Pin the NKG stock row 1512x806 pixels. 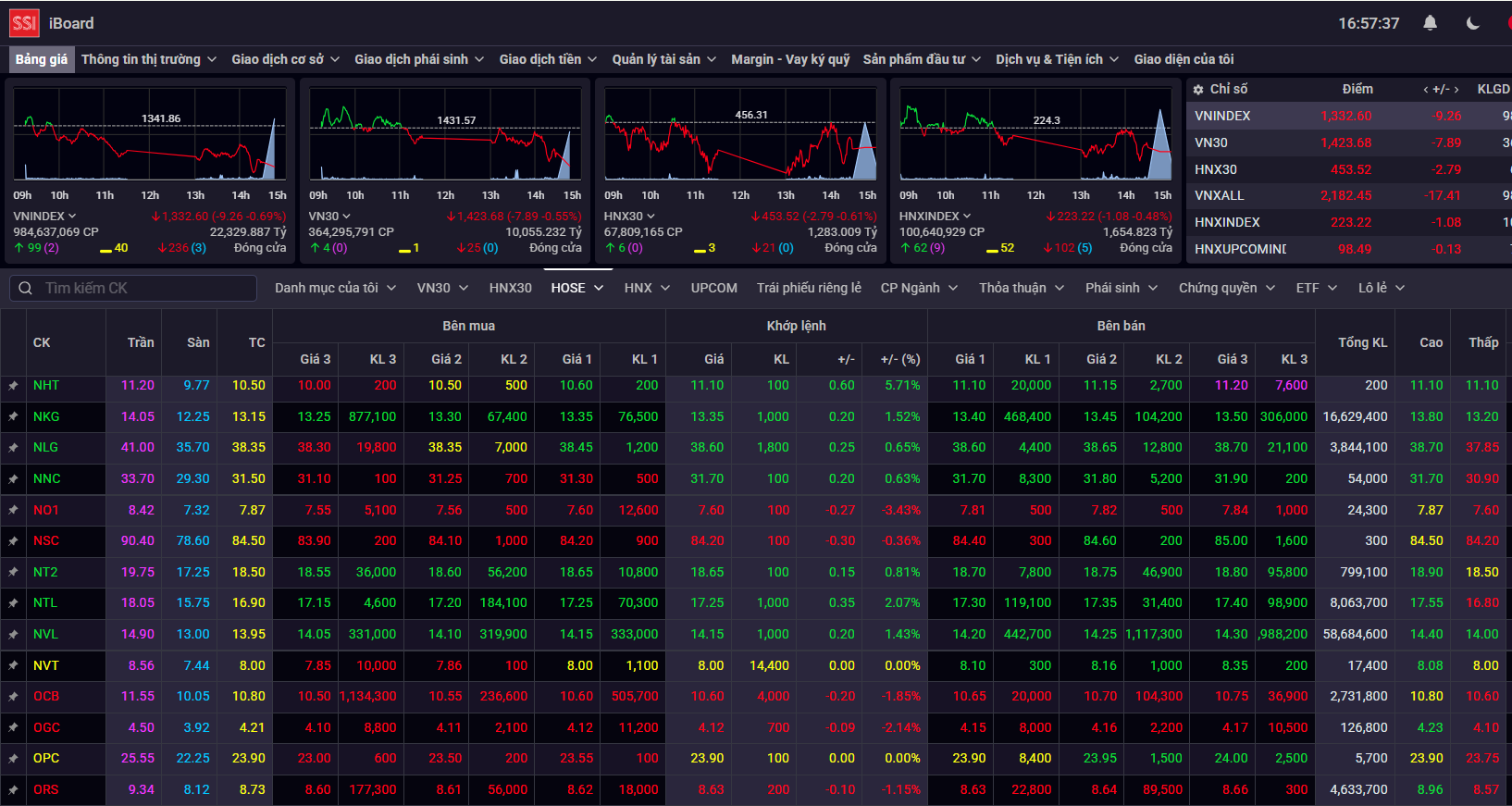tap(13, 416)
